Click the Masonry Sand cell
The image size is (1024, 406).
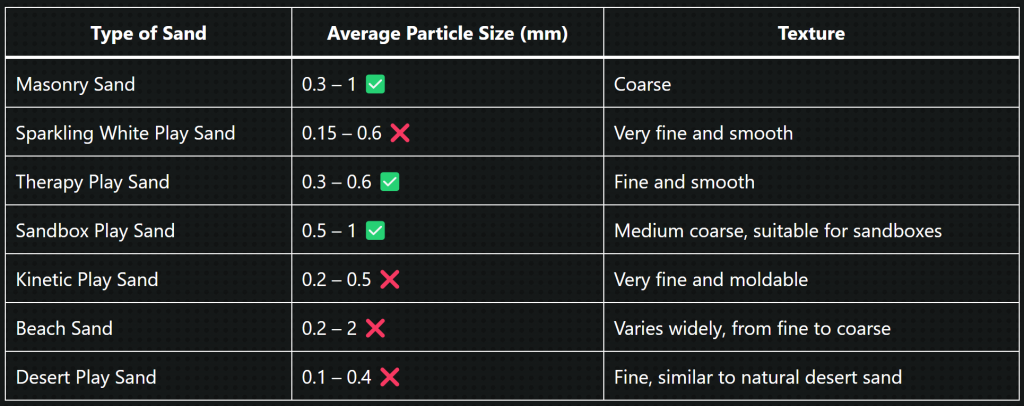click(x=148, y=84)
